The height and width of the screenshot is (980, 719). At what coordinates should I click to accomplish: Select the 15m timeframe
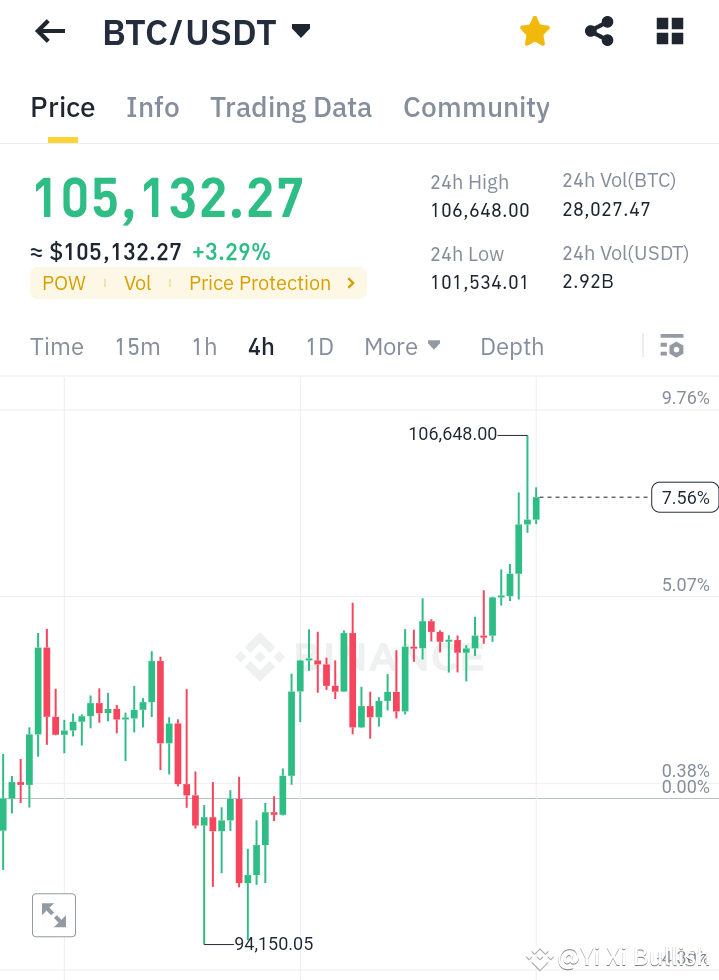[x=138, y=346]
